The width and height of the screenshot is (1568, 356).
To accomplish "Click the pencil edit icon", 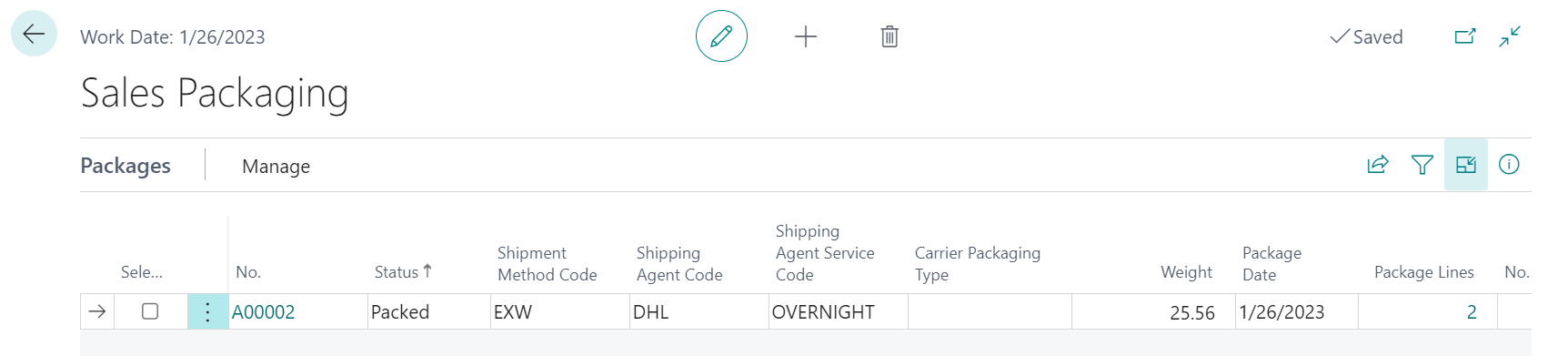I will tap(721, 36).
